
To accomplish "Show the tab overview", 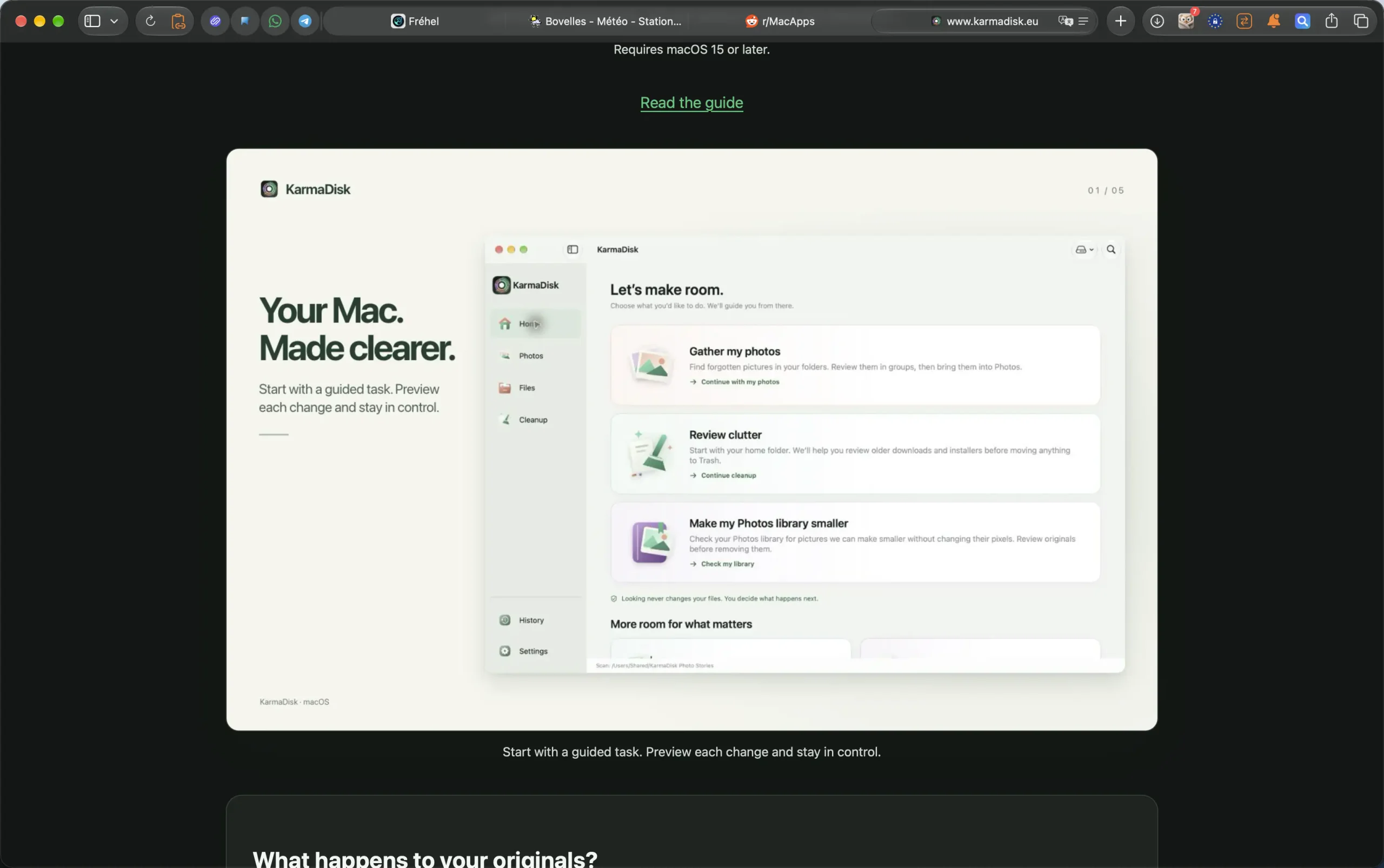I will tap(1360, 21).
